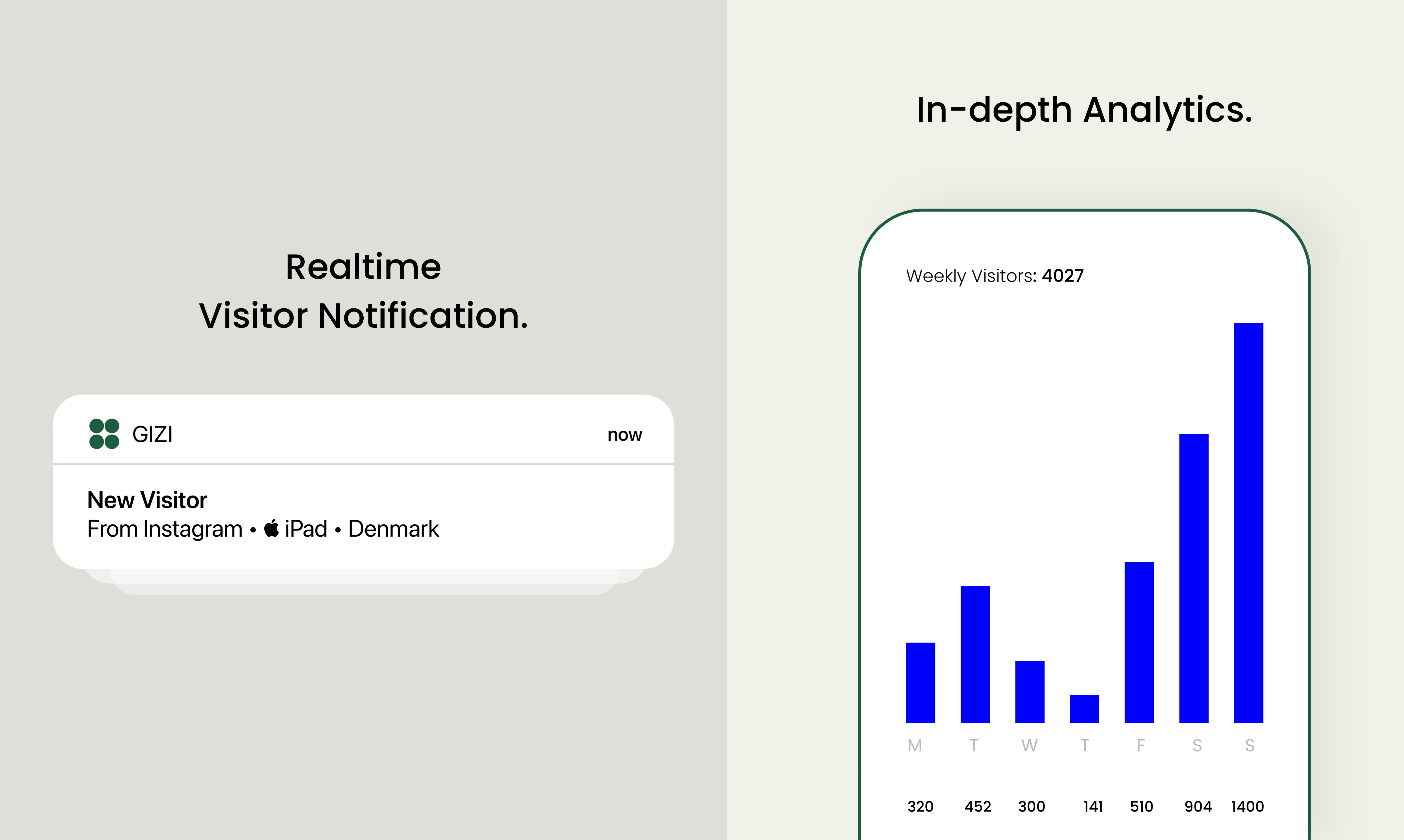This screenshot has width=1404, height=840.
Task: Click the Apple logo before iPad
Action: point(272,528)
